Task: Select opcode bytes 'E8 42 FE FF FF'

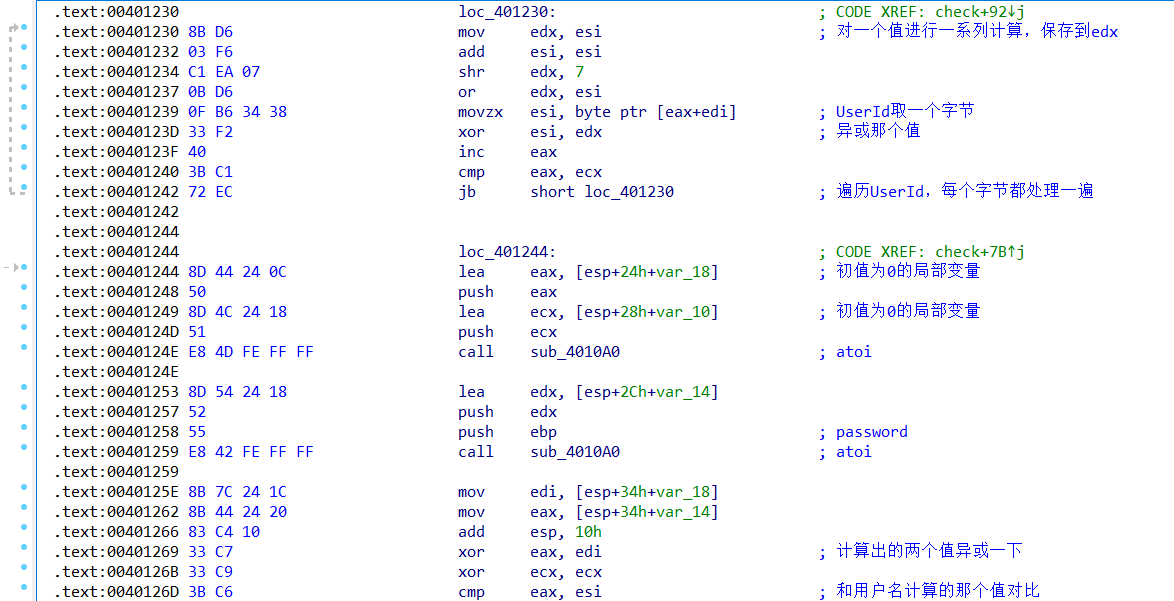Action: (251, 452)
